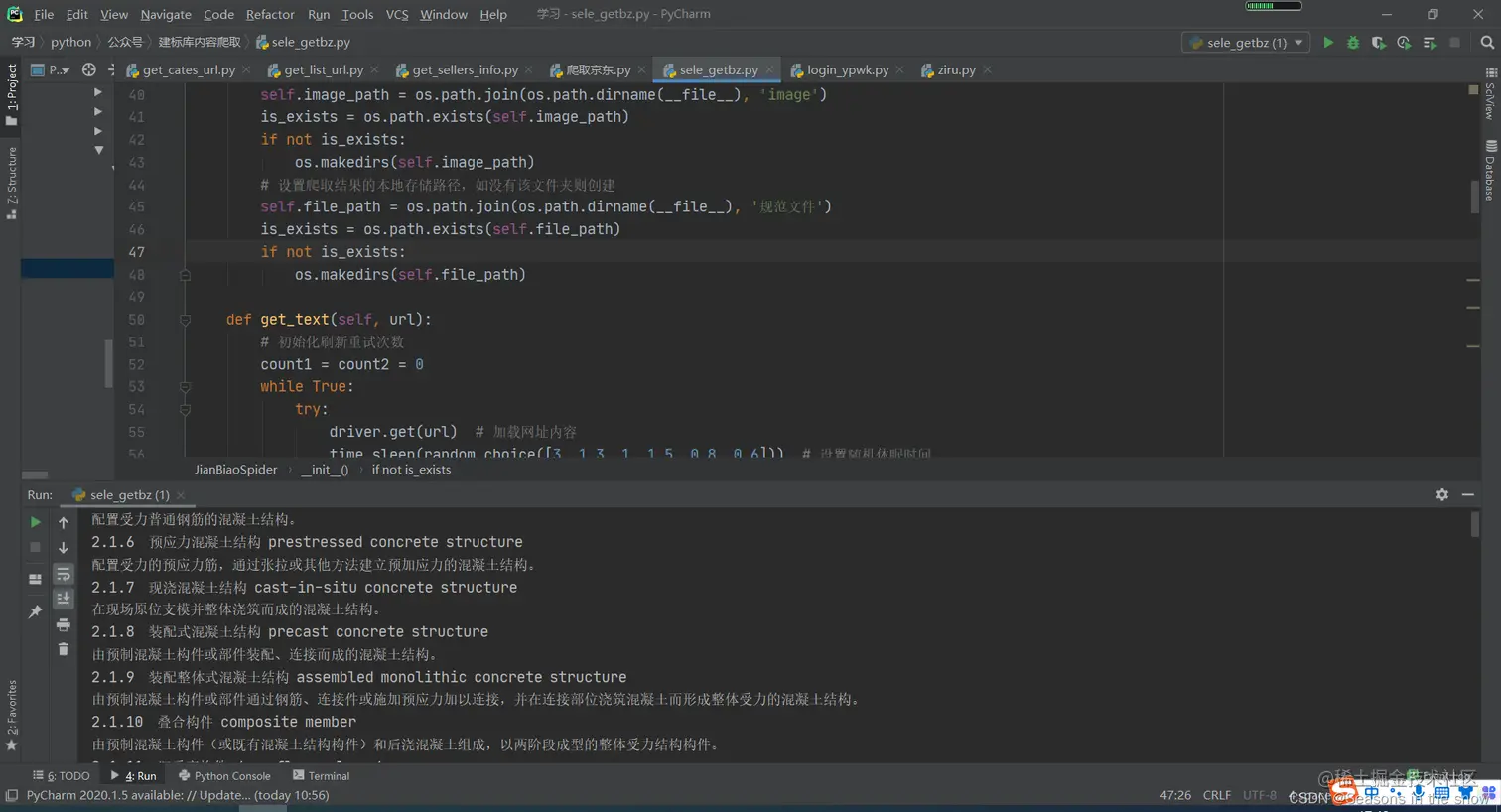Locate the current file in Project view (target icon)
The height and width of the screenshot is (812, 1501).
(89, 70)
